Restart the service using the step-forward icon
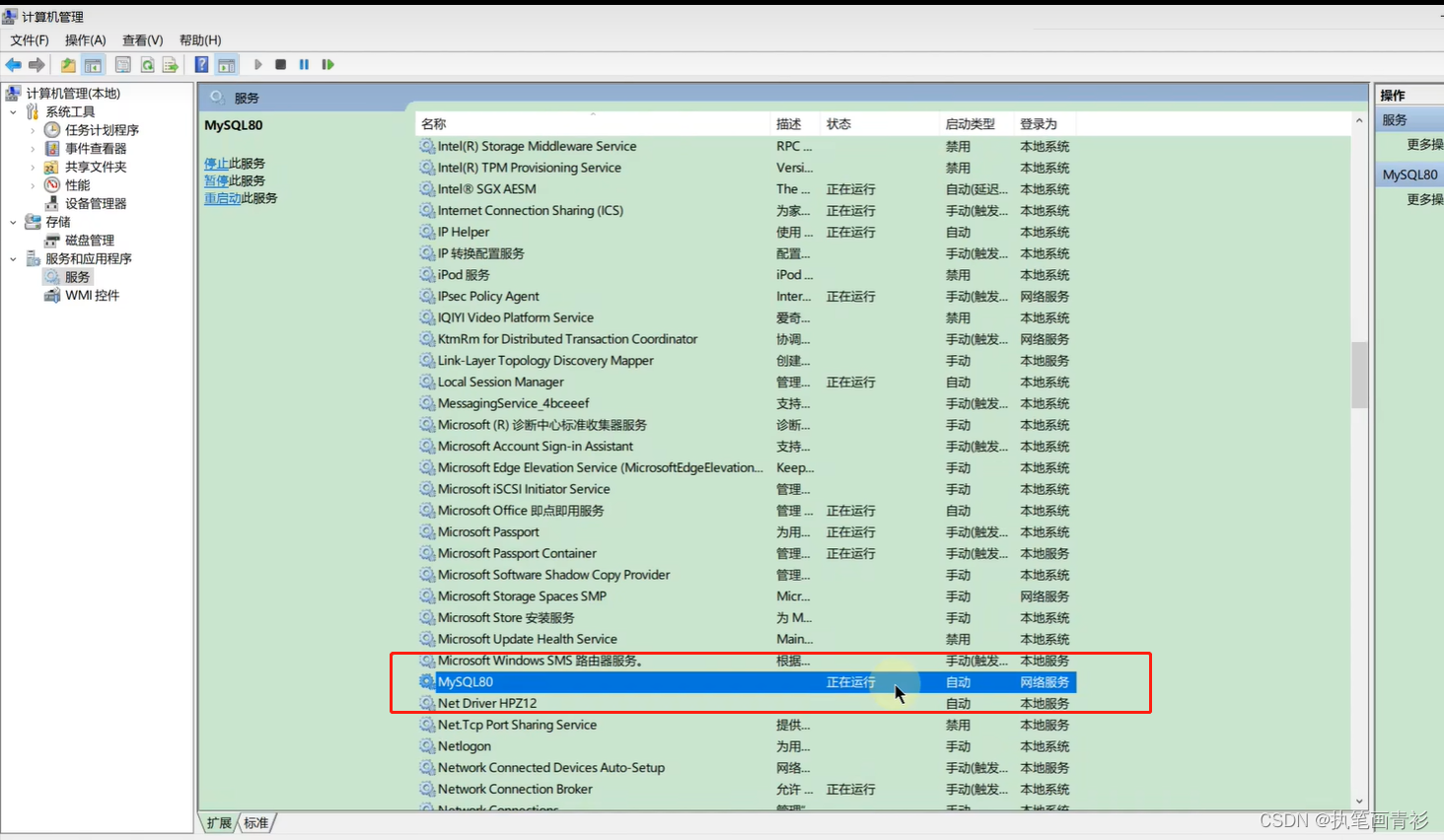The width and height of the screenshot is (1444, 840). pos(327,64)
